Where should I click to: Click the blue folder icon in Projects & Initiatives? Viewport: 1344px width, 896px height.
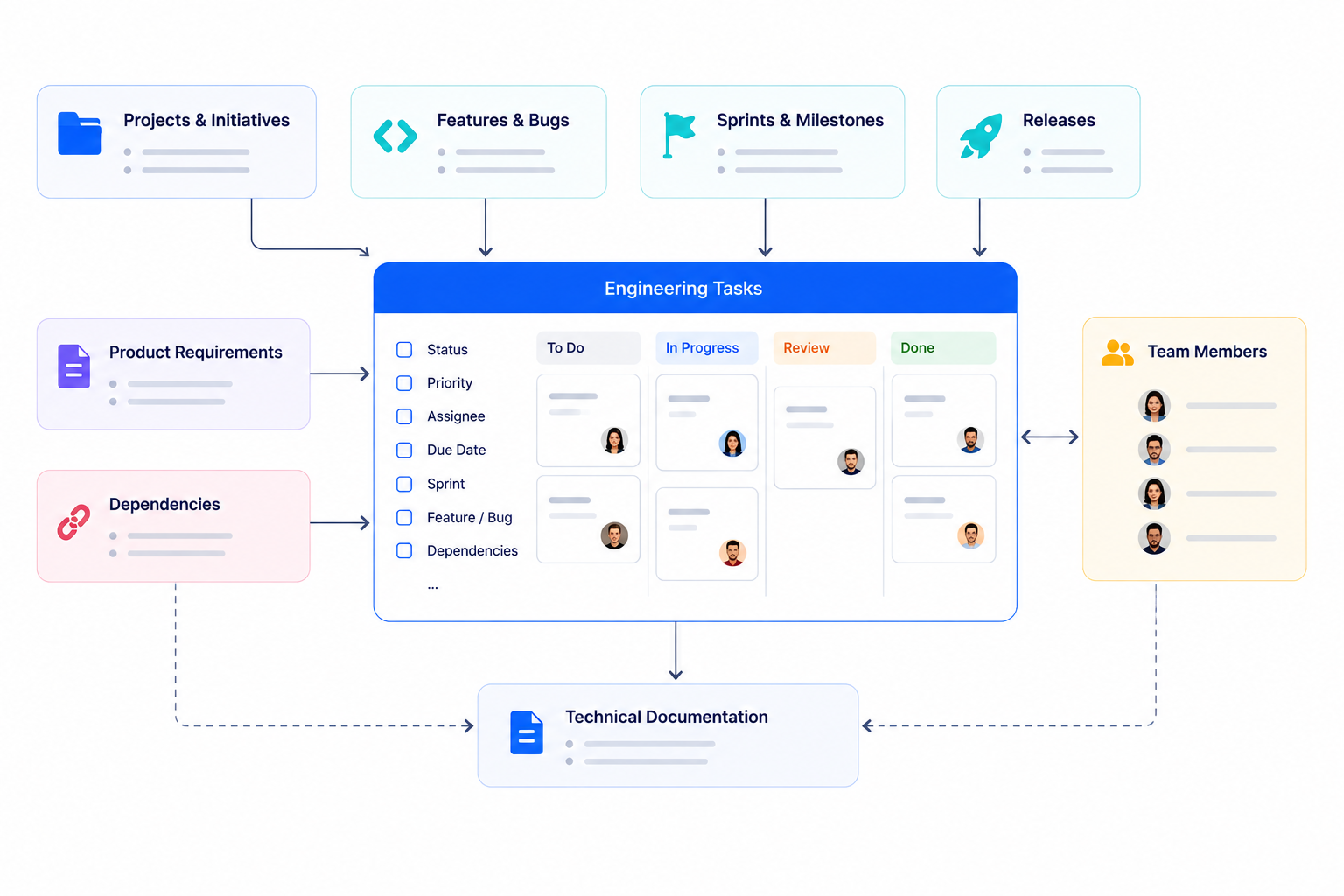[x=80, y=133]
